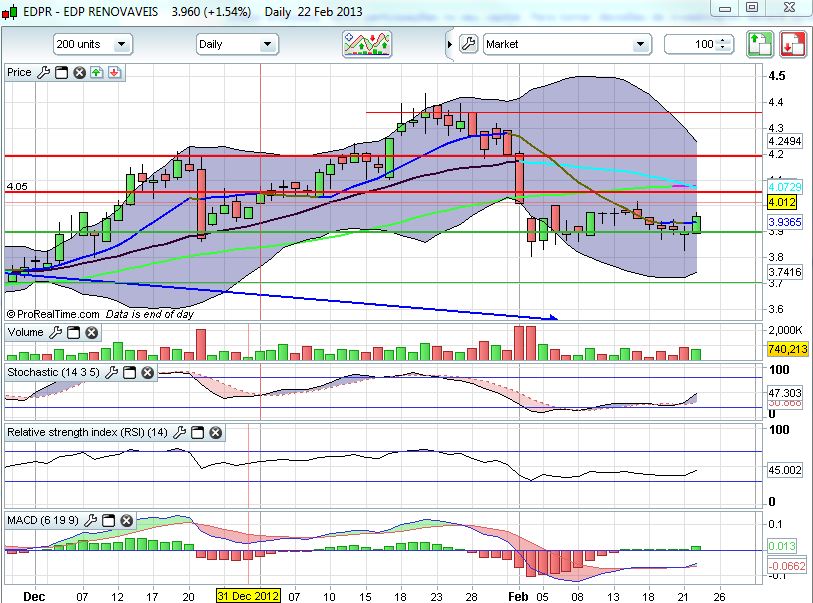Close the MACD indicator panel
Screen dimensions: 813x603
tap(127, 521)
